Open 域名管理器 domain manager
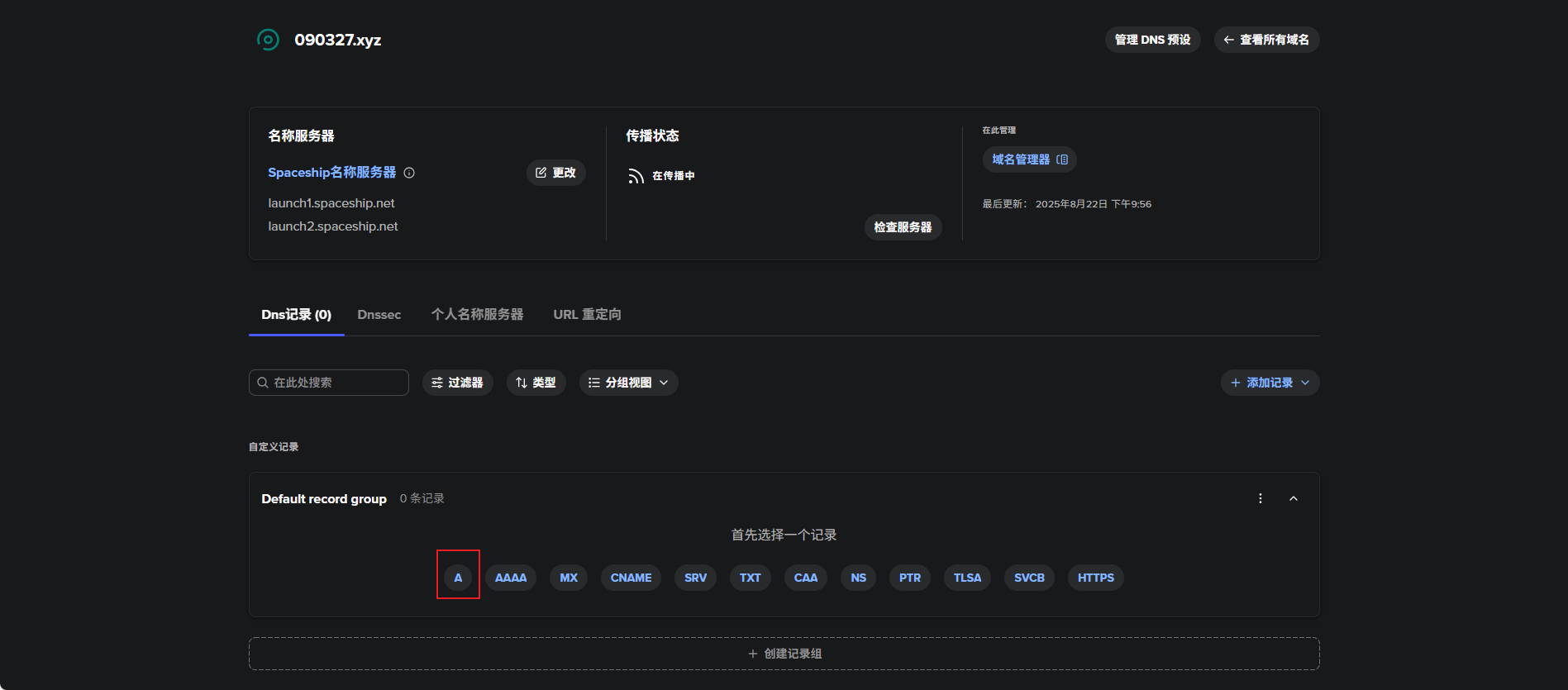 point(1029,159)
